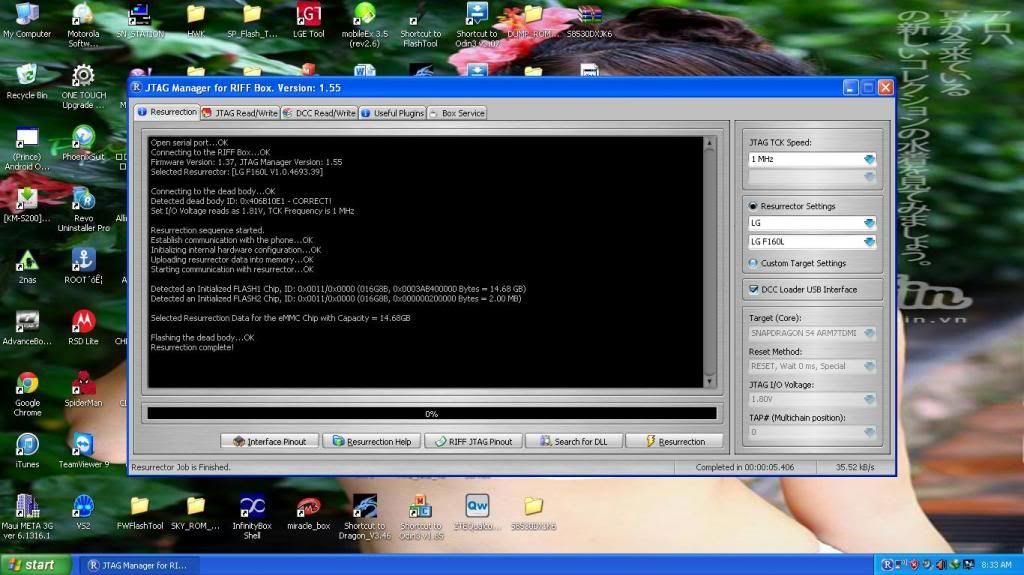Expand the Target (Core) dropdown
1024x575 pixels.
point(869,333)
